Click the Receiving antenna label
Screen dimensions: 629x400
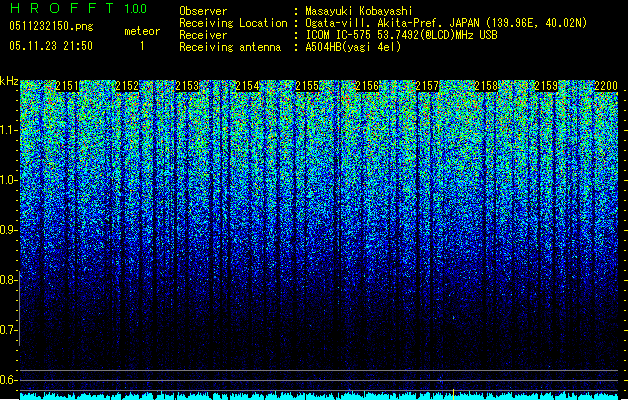(230, 47)
